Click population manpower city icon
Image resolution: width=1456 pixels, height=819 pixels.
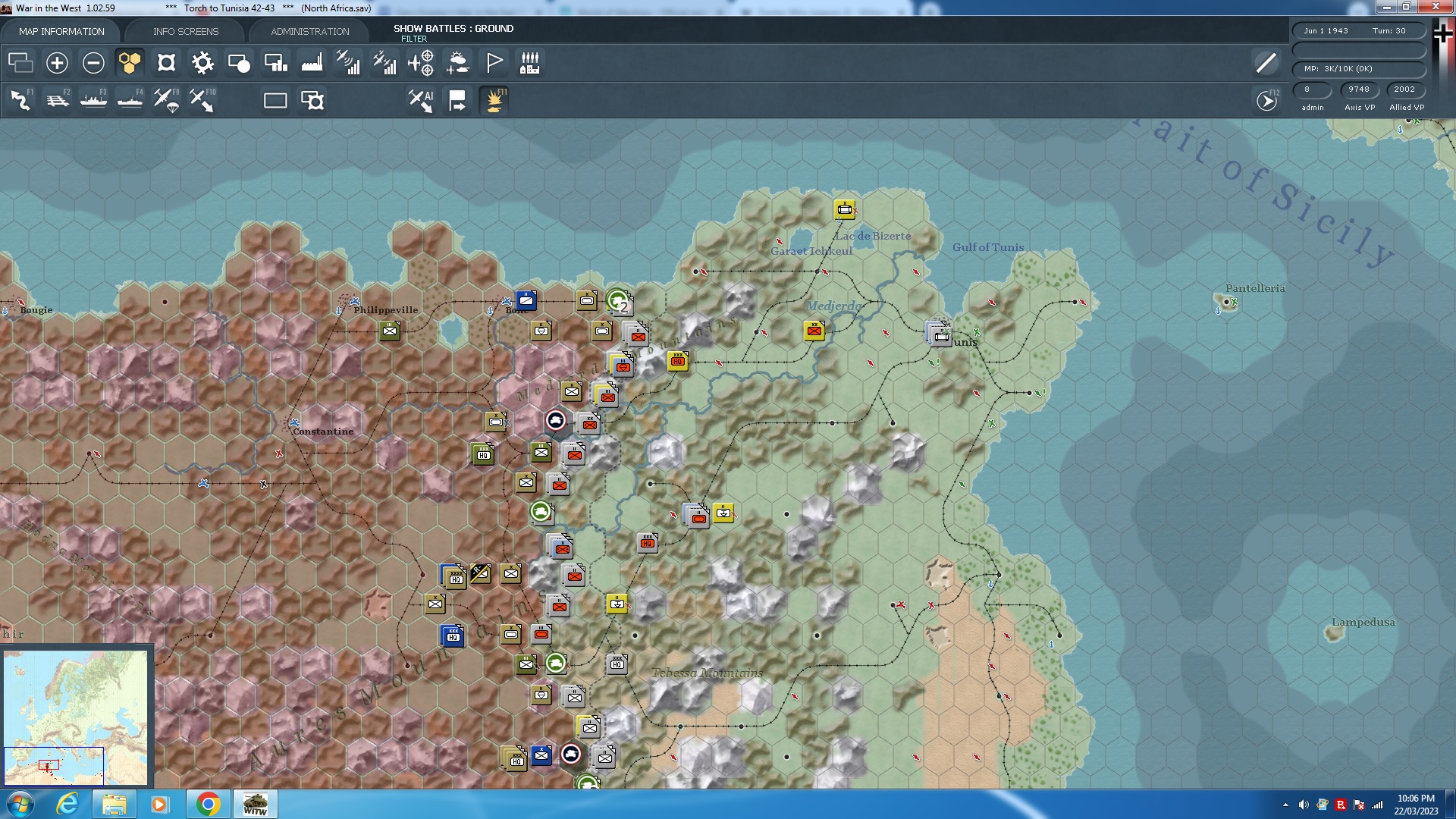[x=530, y=63]
